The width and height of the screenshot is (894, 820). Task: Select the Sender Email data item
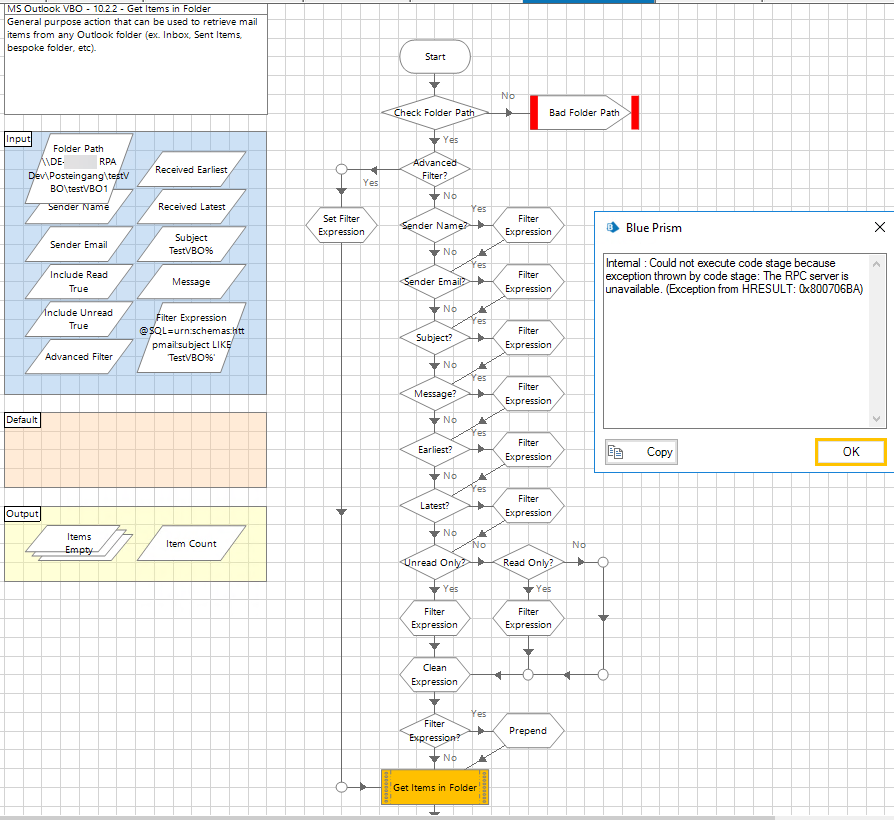coord(79,244)
